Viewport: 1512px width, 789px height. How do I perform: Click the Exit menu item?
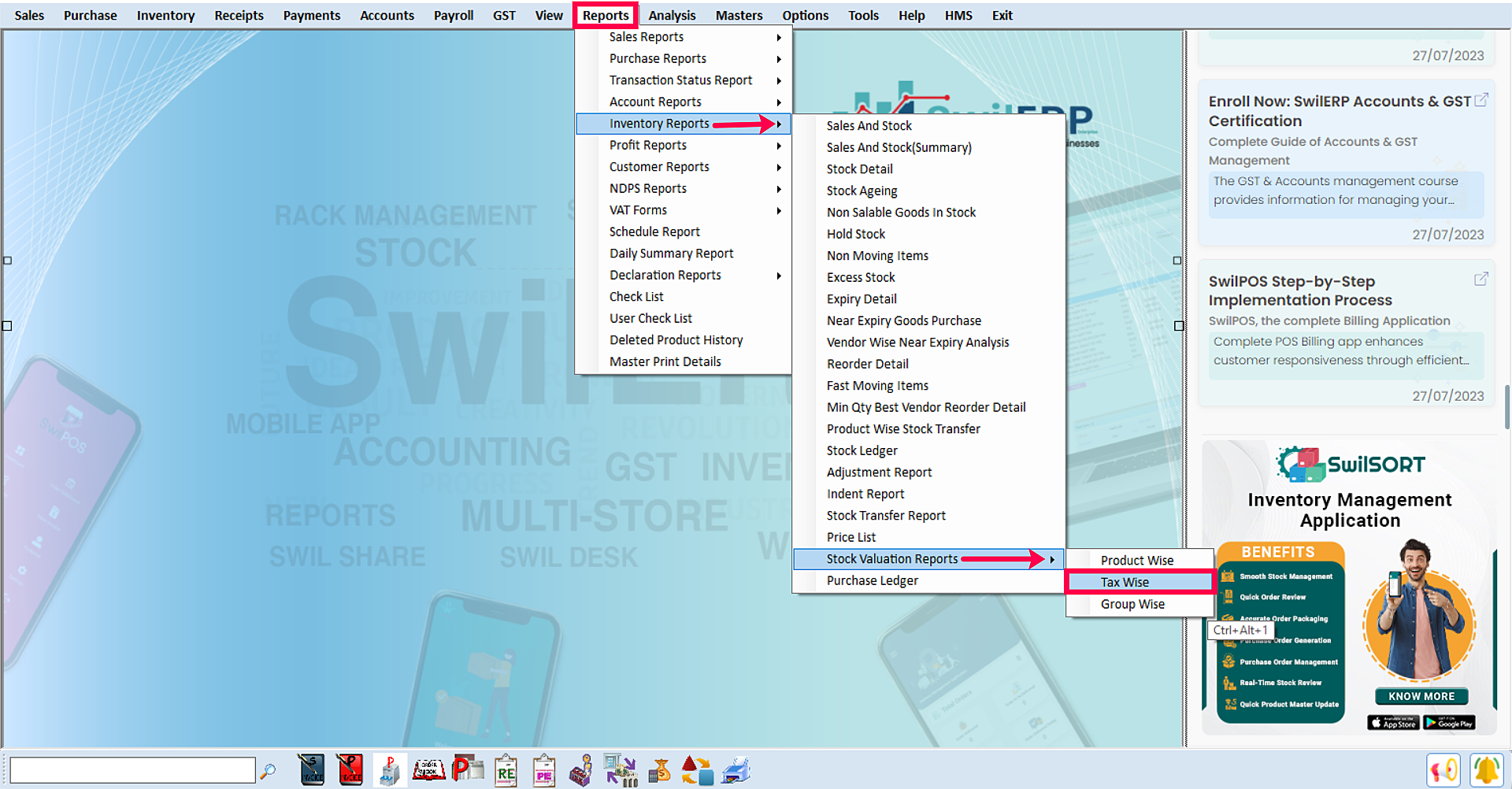coord(1002,15)
